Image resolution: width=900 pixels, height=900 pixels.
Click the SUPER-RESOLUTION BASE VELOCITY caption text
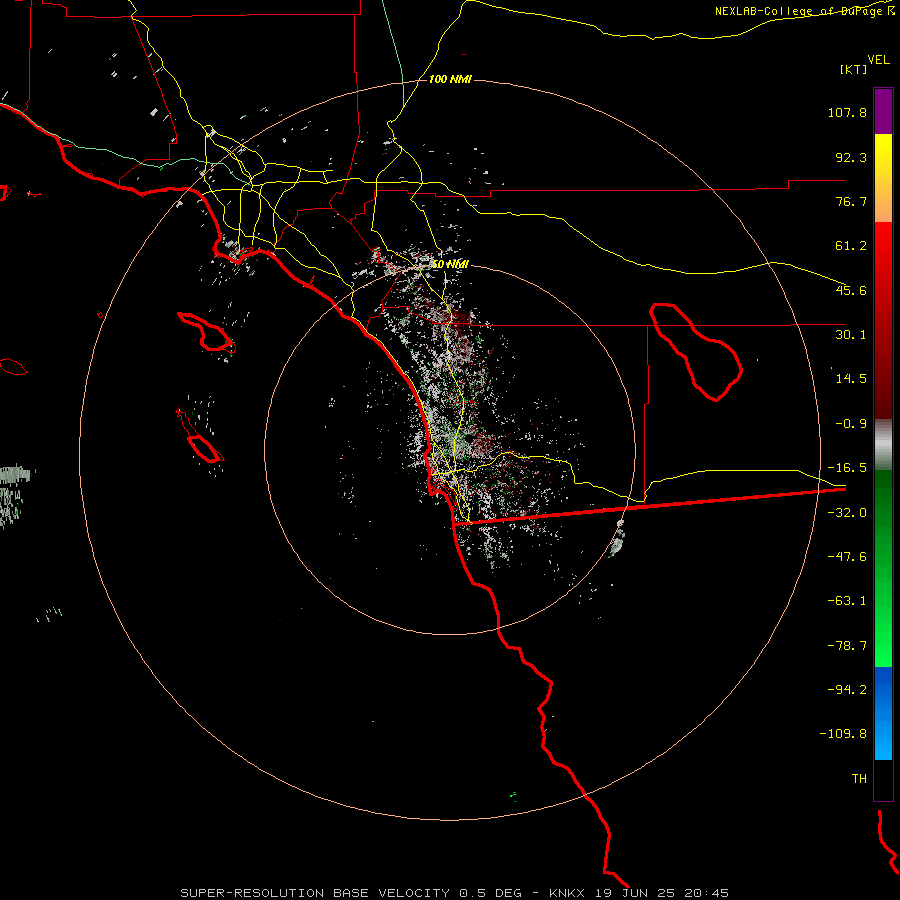click(315, 893)
